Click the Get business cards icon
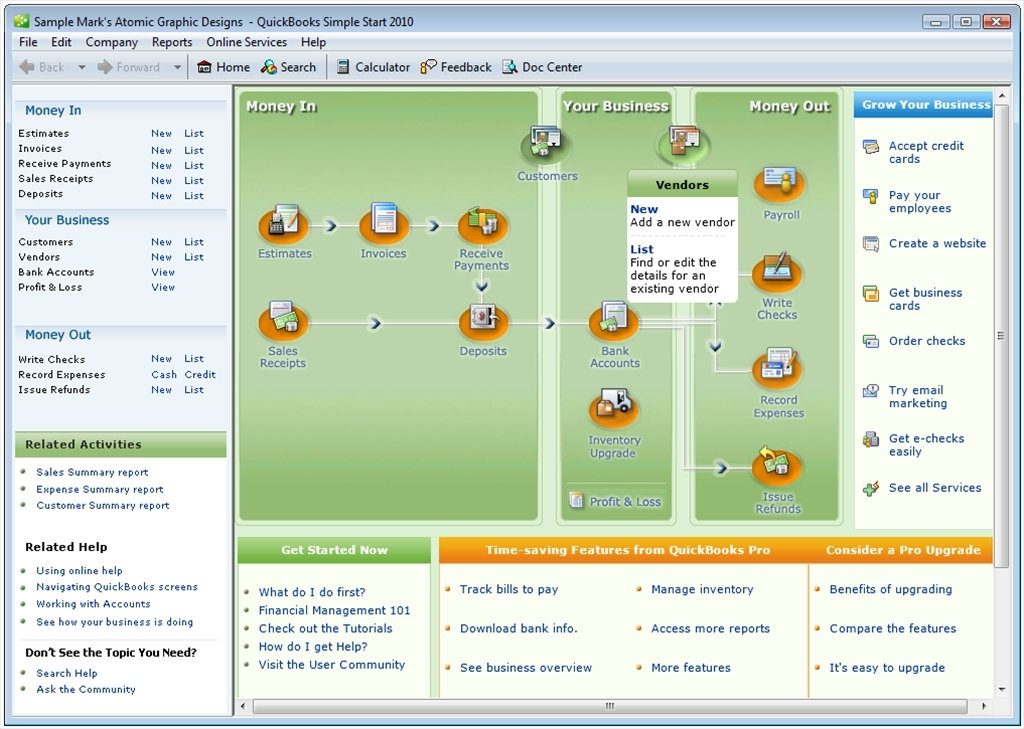Image resolution: width=1024 pixels, height=729 pixels. click(871, 294)
